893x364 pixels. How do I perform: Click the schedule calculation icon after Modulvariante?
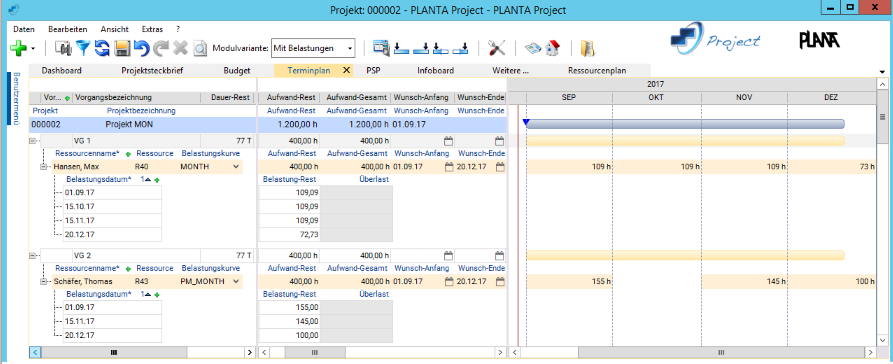[x=381, y=48]
